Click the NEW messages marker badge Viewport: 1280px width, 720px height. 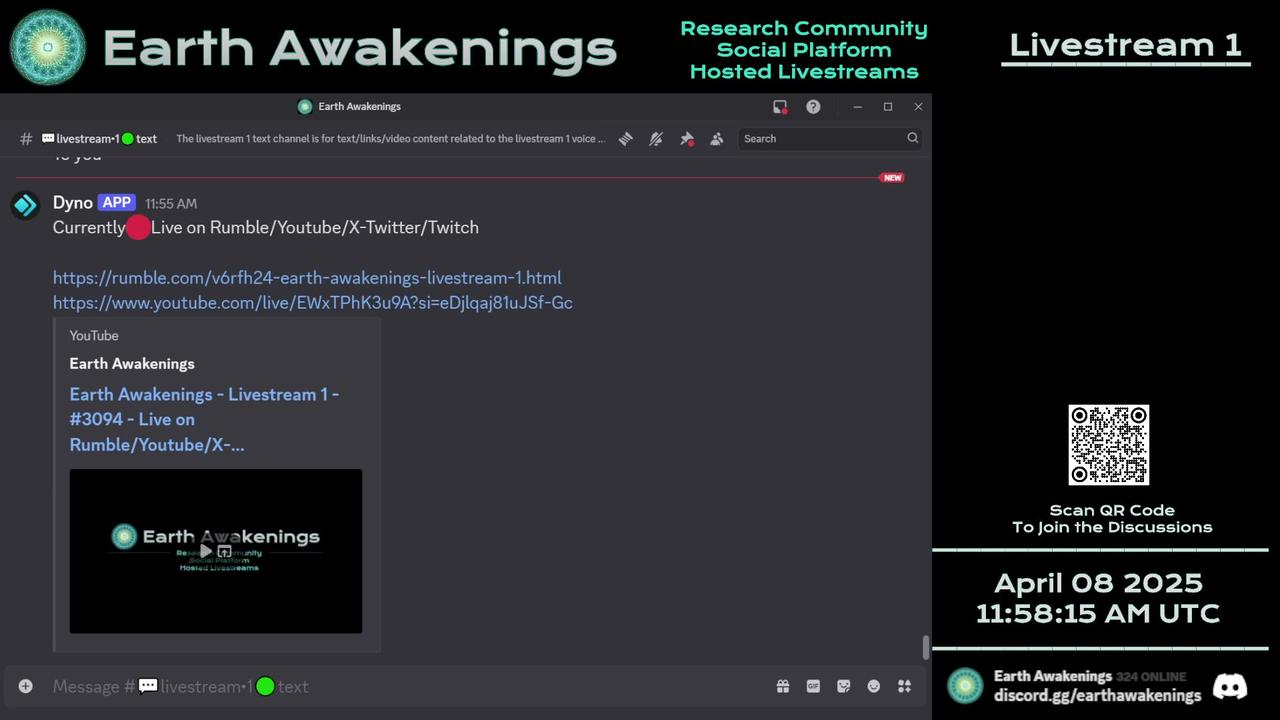pos(892,178)
